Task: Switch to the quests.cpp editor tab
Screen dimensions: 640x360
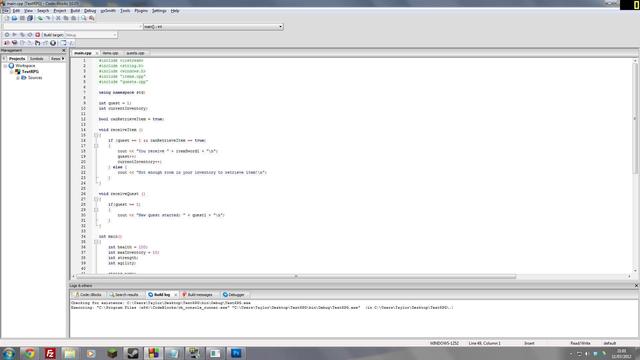Action: (x=135, y=53)
